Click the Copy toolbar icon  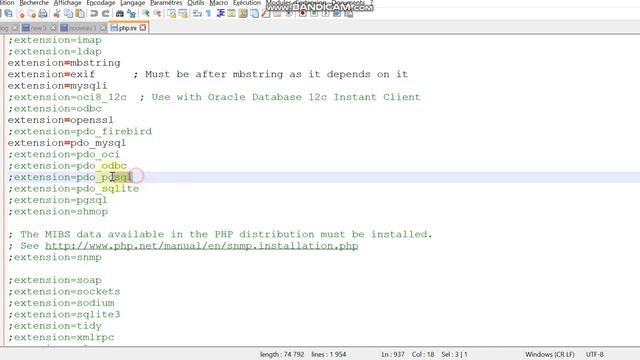click(69, 13)
